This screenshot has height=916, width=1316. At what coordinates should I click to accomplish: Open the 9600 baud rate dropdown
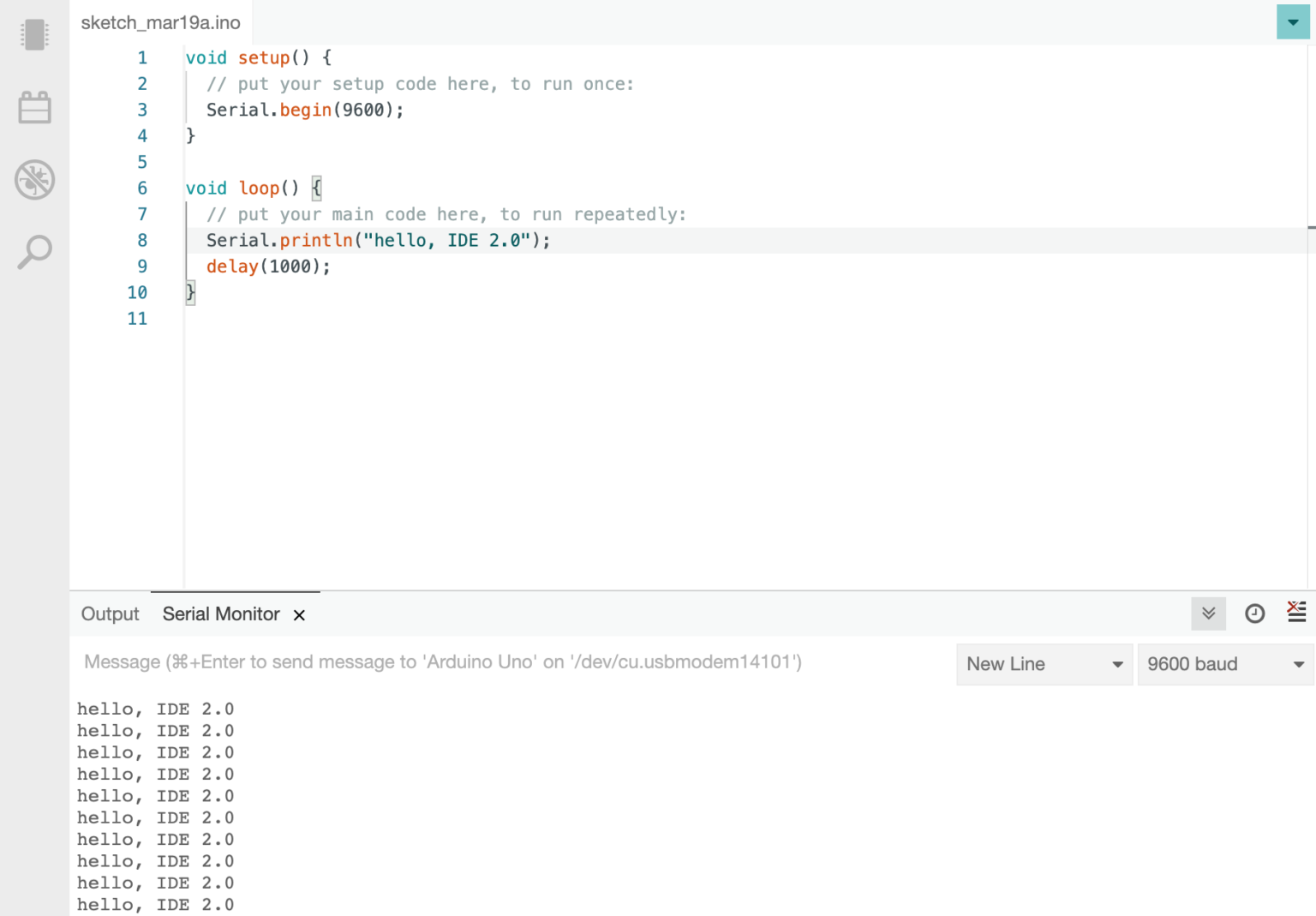click(x=1224, y=664)
